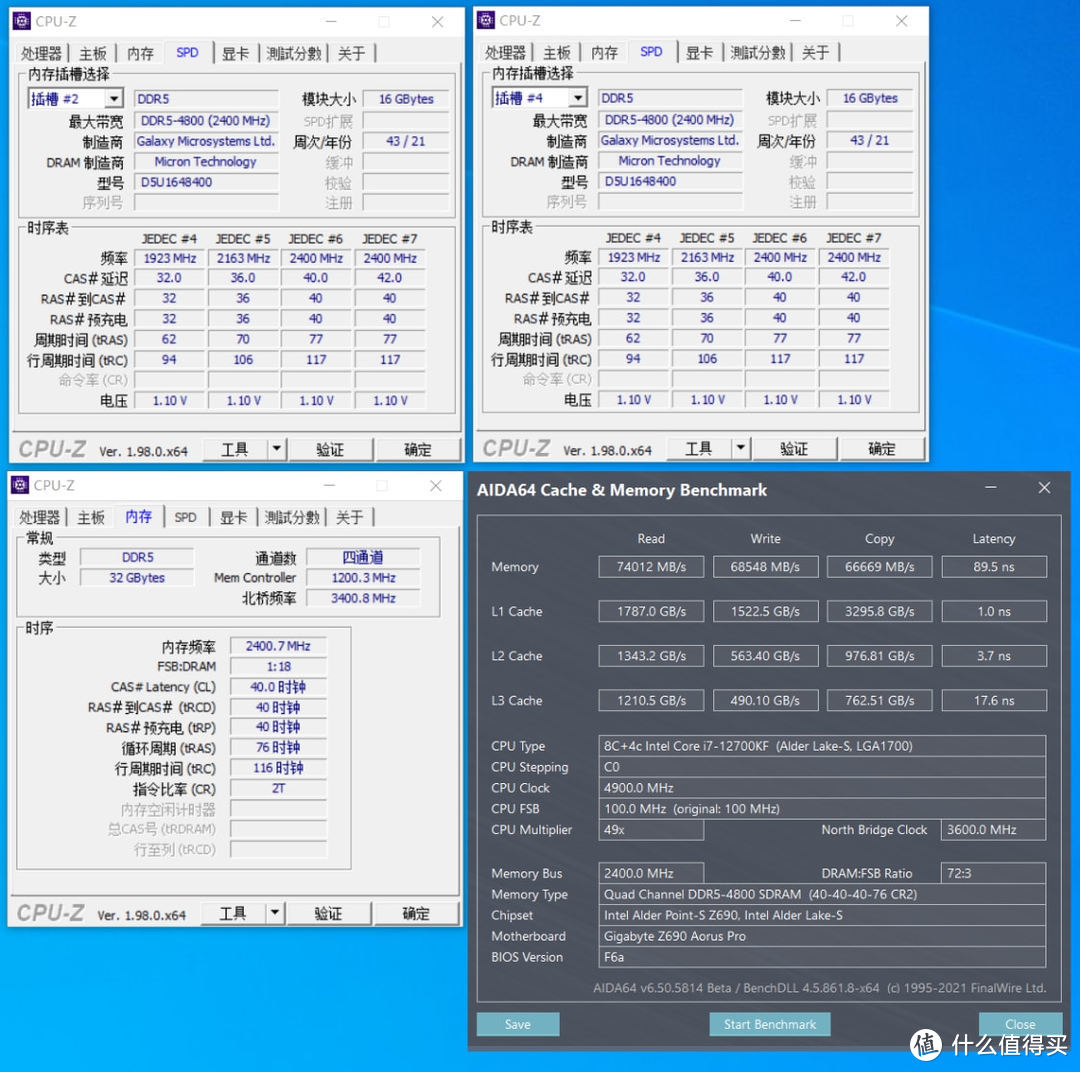The height and width of the screenshot is (1072, 1080).
Task: Open the 处理器 tab in CPU-Z
Action: 41,53
